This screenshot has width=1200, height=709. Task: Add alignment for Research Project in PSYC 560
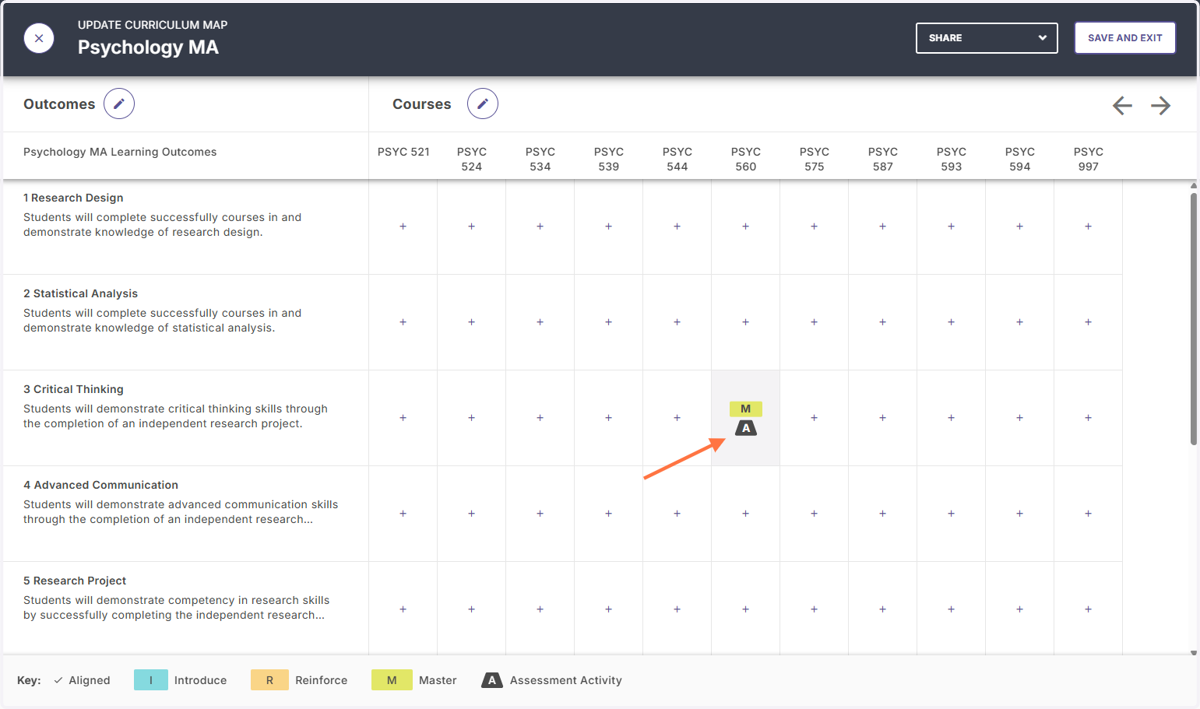[746, 609]
